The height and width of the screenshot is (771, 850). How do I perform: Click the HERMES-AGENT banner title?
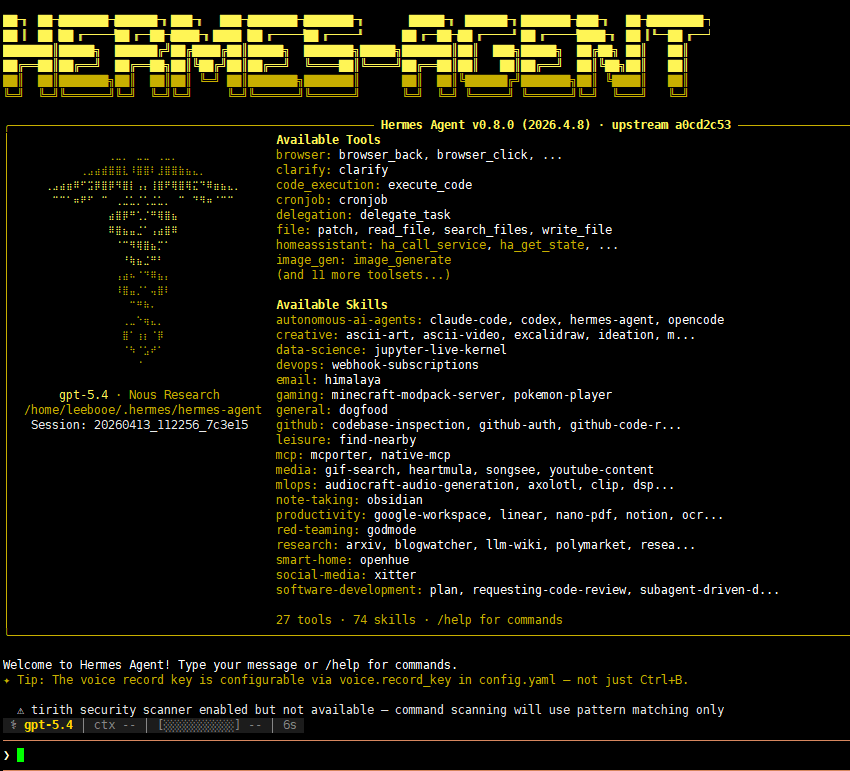355,55
